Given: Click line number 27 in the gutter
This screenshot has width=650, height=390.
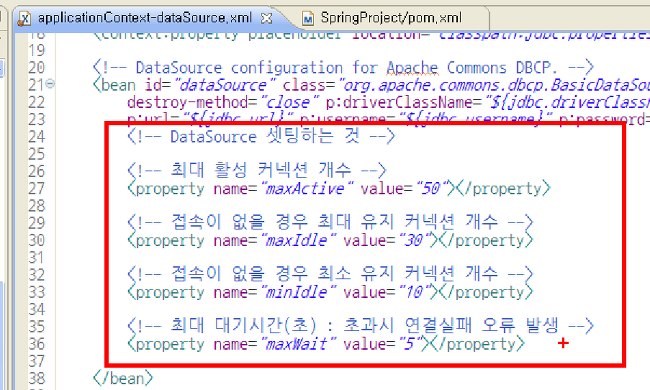Looking at the screenshot, I should click(36, 189).
